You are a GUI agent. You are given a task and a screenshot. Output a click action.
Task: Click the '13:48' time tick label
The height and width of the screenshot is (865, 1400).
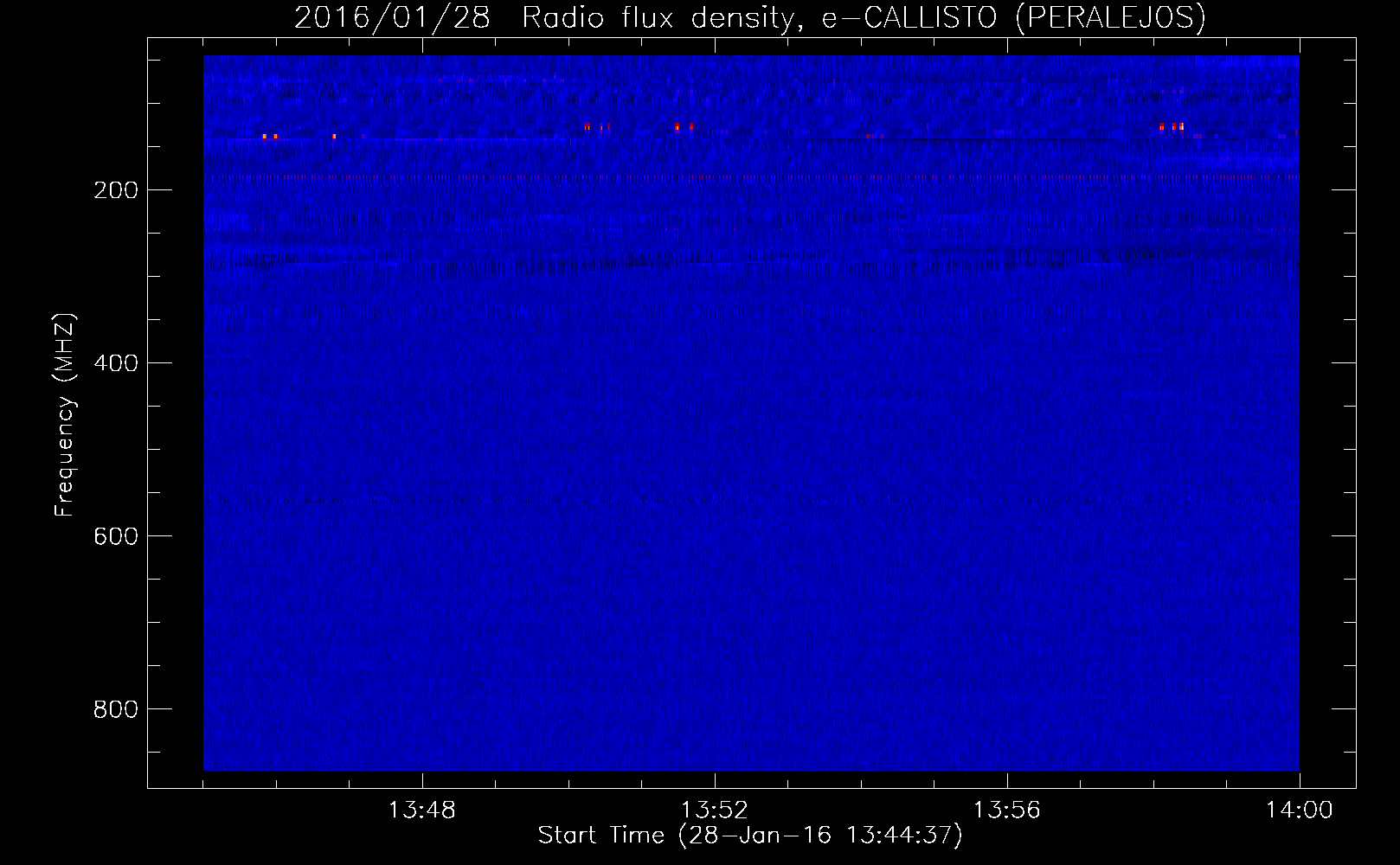point(422,811)
